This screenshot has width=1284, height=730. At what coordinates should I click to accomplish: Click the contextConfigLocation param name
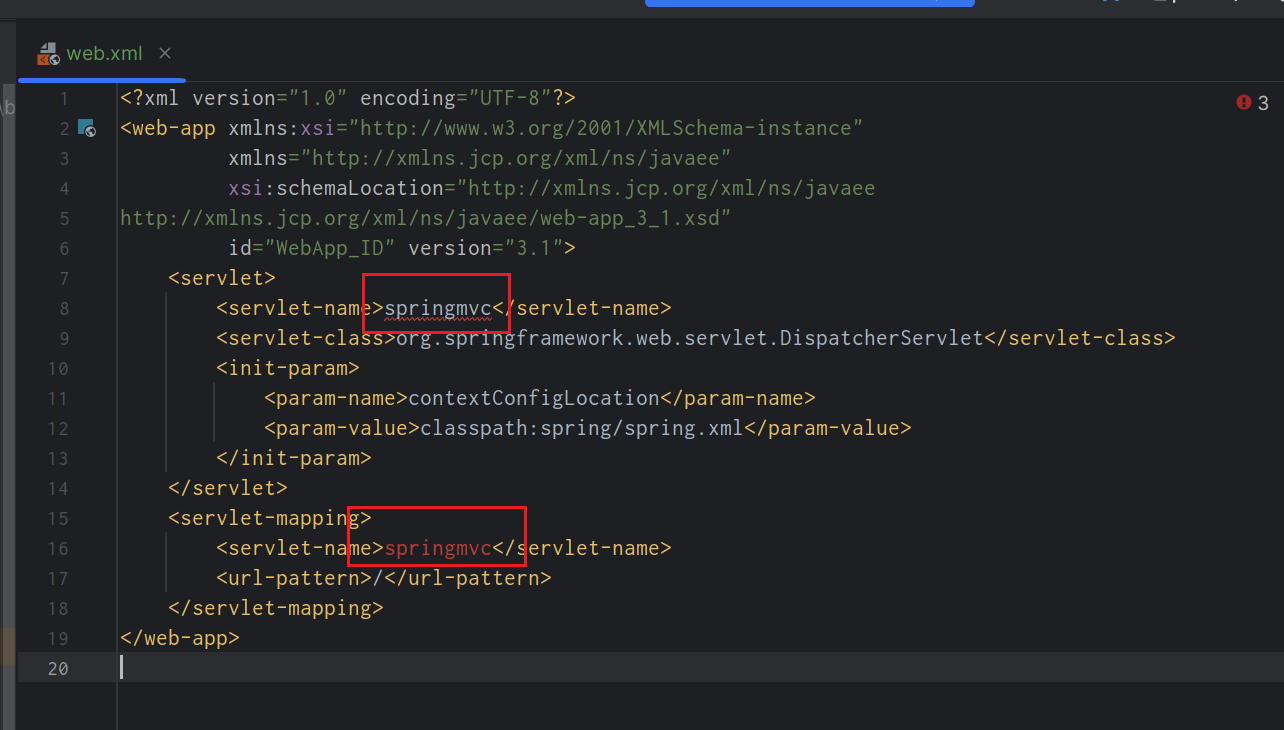(533, 398)
